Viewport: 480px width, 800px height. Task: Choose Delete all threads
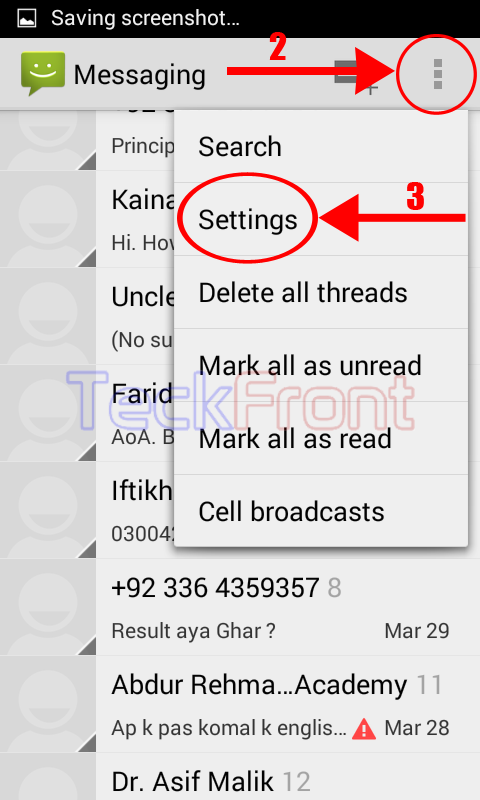321,292
